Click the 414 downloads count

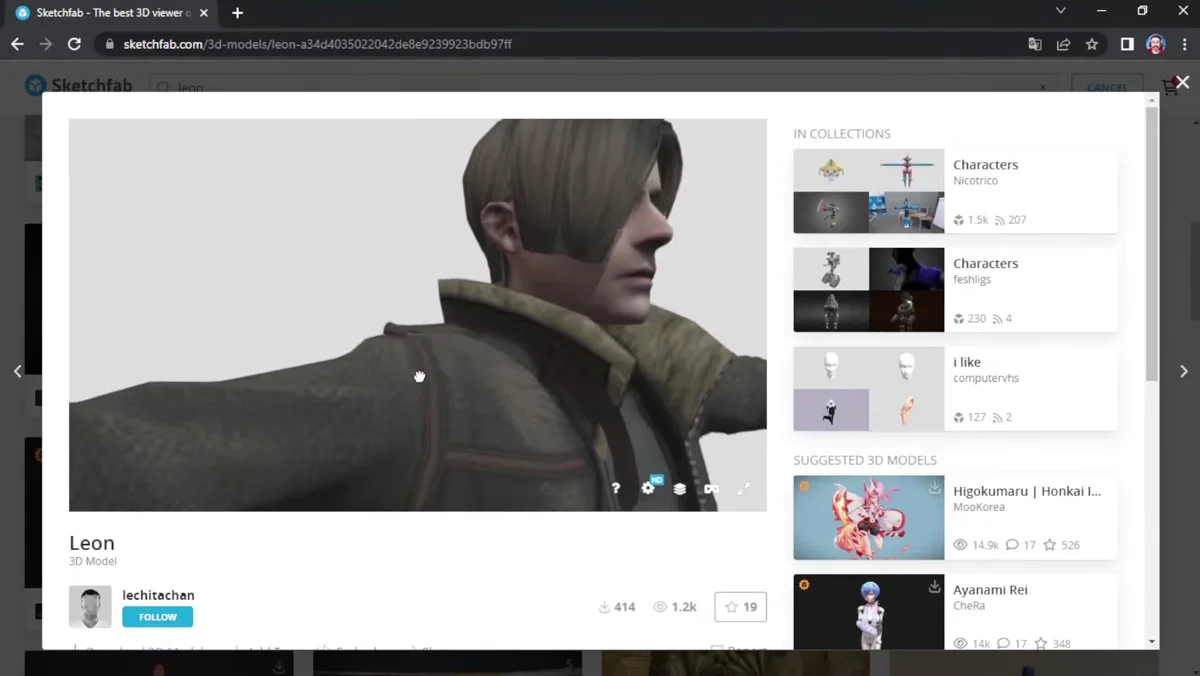(x=617, y=607)
